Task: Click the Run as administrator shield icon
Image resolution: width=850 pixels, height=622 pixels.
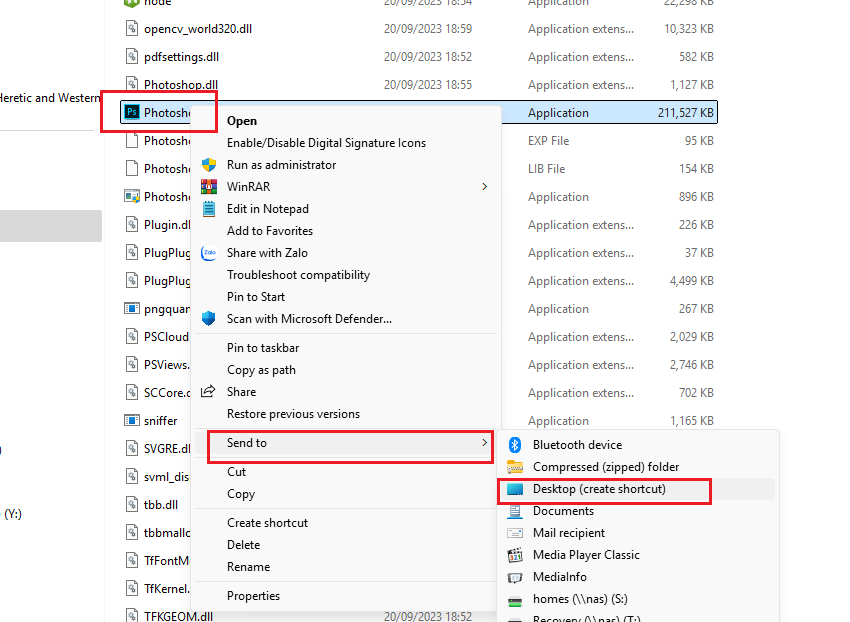Action: tap(209, 165)
